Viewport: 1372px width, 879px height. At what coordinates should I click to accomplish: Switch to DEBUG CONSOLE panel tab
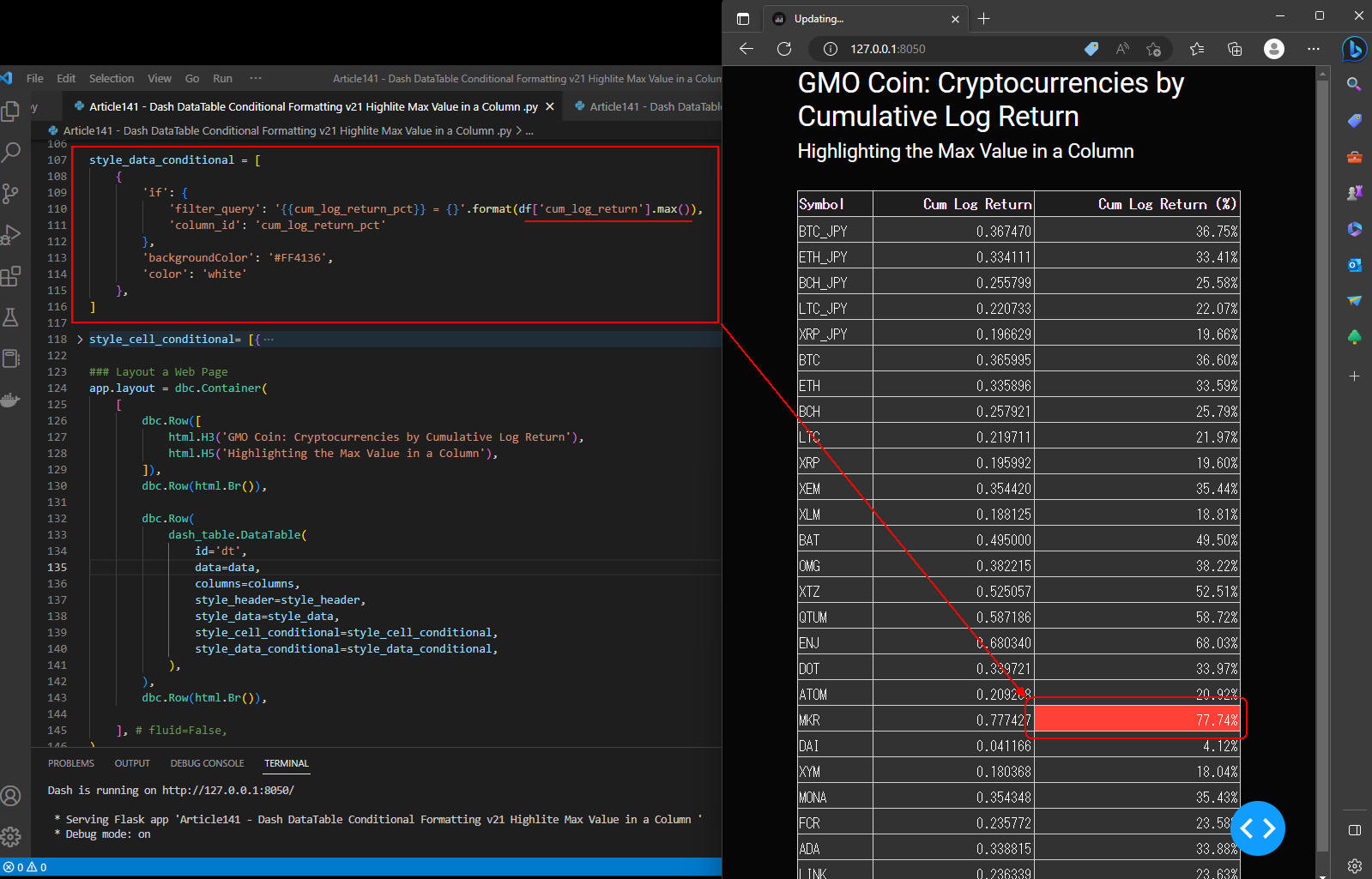[207, 763]
